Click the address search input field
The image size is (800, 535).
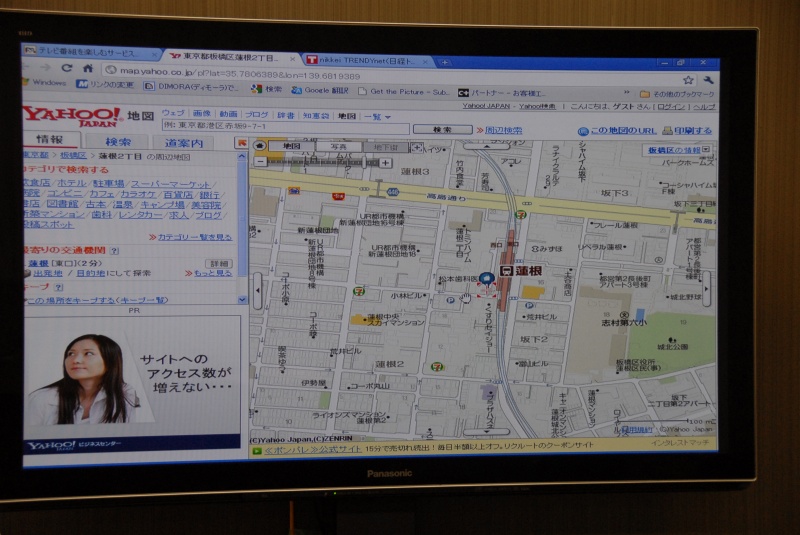[286, 125]
